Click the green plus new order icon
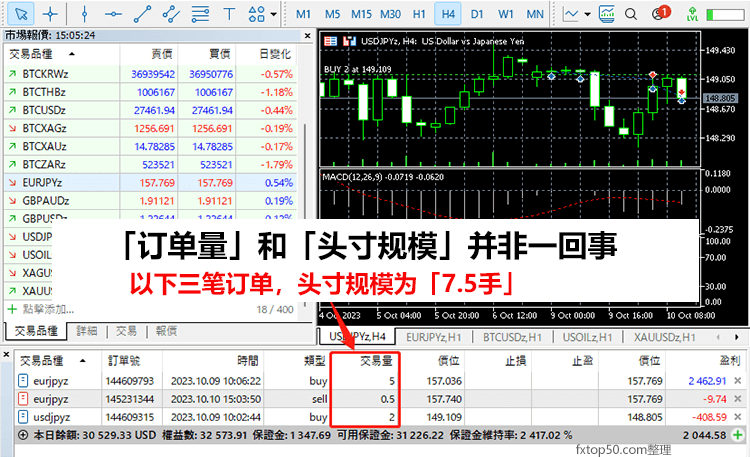 tap(738, 435)
